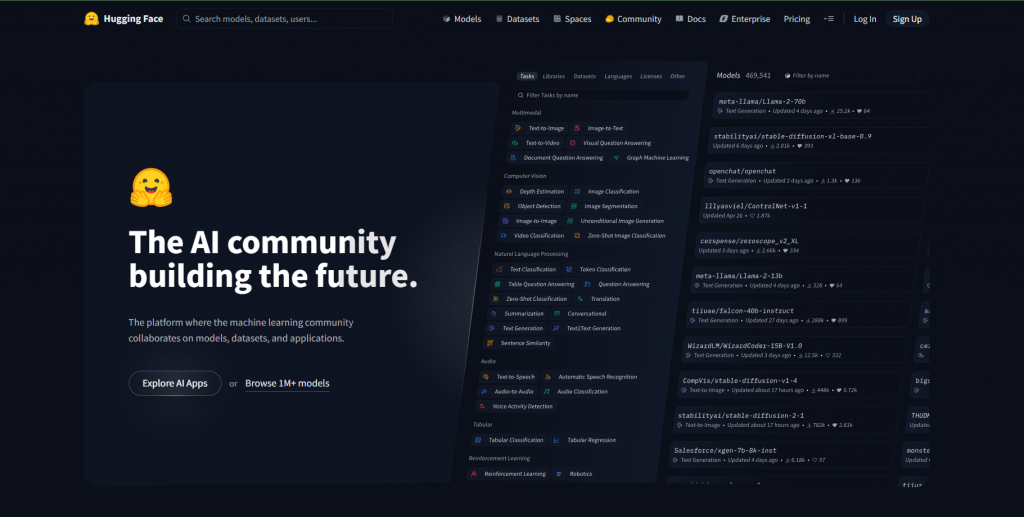Select the Summarization task chip

coord(517,314)
